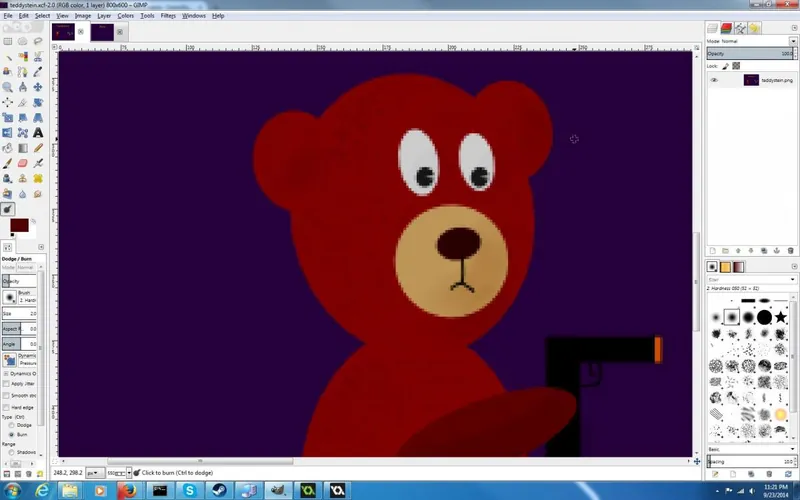Open the brushes dock configuration menu
The height and width of the screenshot is (500, 800).
point(794,266)
